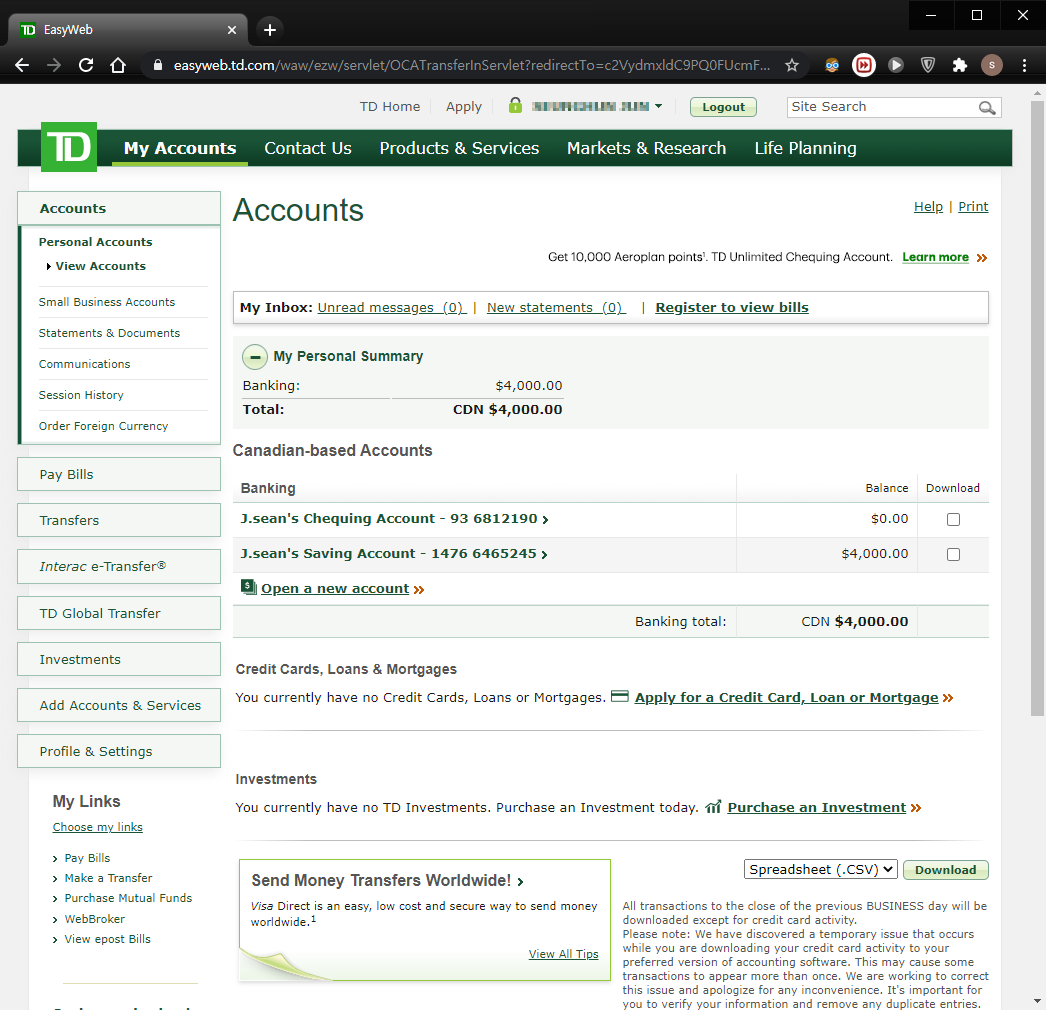The width and height of the screenshot is (1046, 1010).
Task: Open Markets & Research nav item
Action: pos(646,148)
